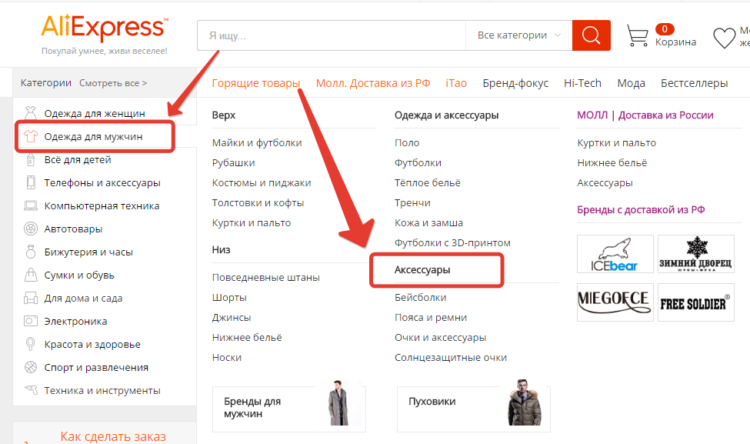Focus the Я ищу search field
This screenshot has height=444, width=750.
point(331,35)
